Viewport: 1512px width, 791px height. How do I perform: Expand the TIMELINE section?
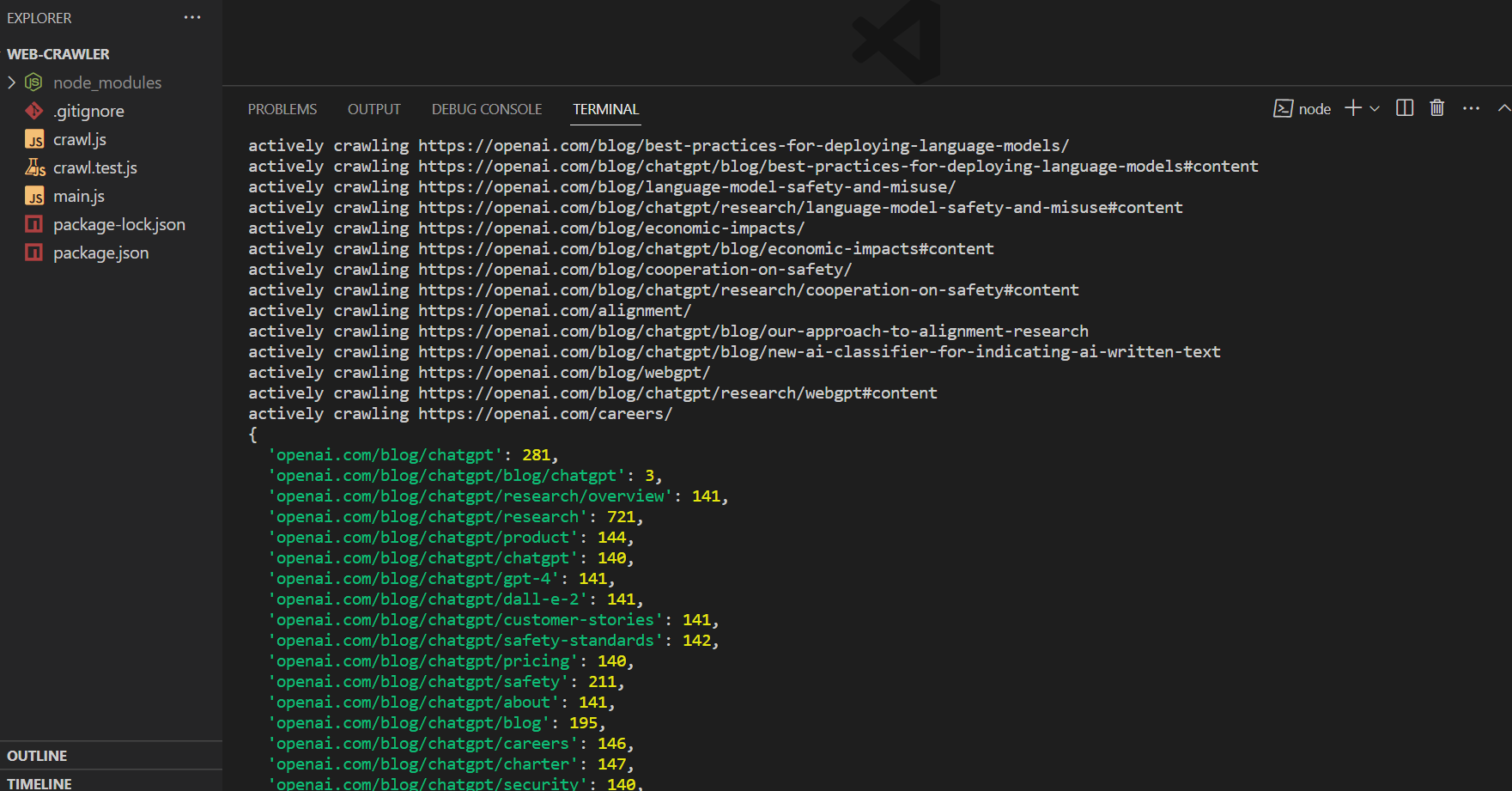(x=39, y=783)
